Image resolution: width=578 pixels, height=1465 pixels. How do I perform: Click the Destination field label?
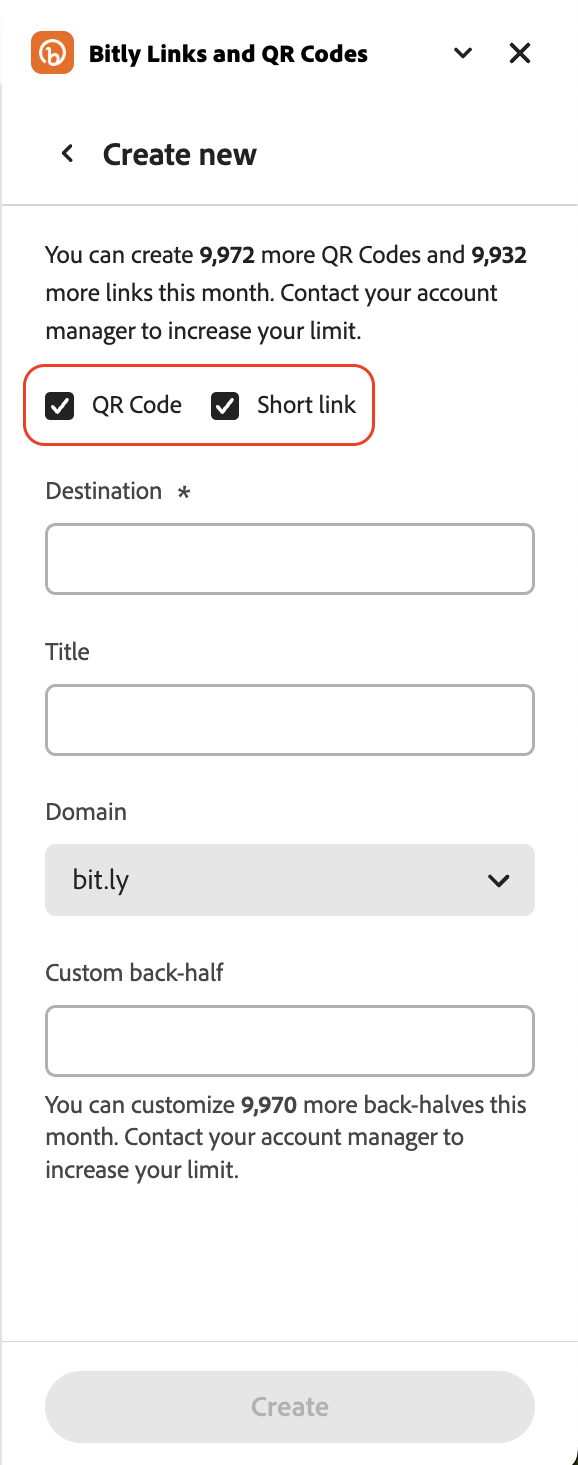point(104,491)
